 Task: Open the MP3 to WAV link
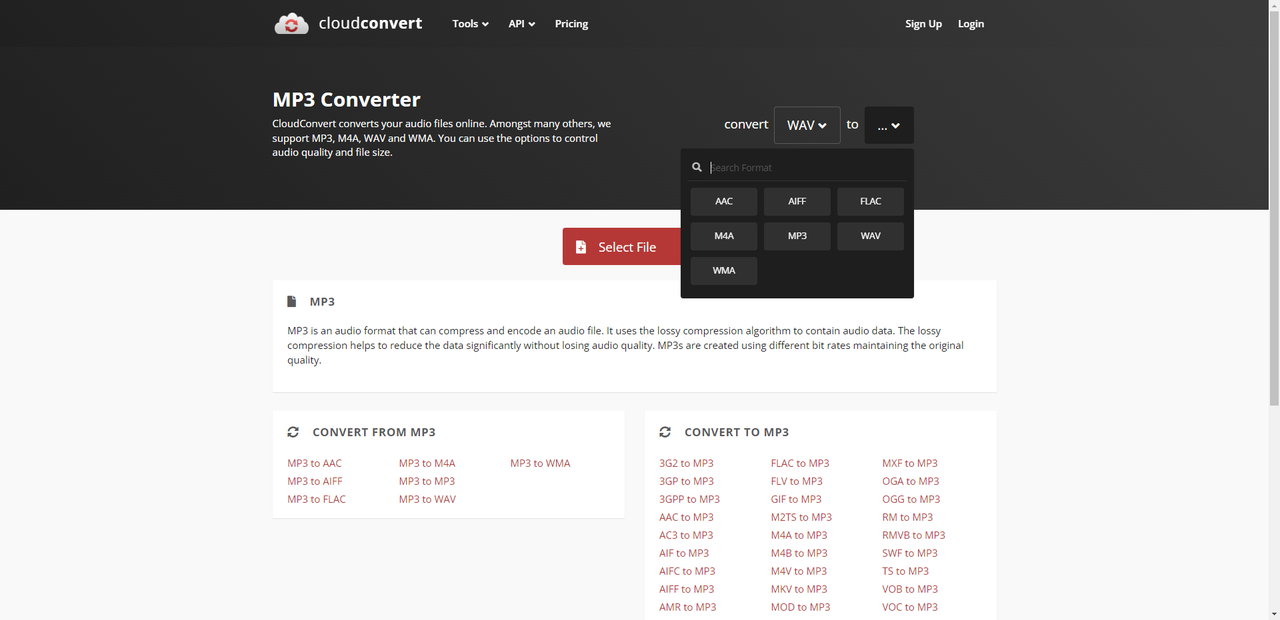[427, 499]
